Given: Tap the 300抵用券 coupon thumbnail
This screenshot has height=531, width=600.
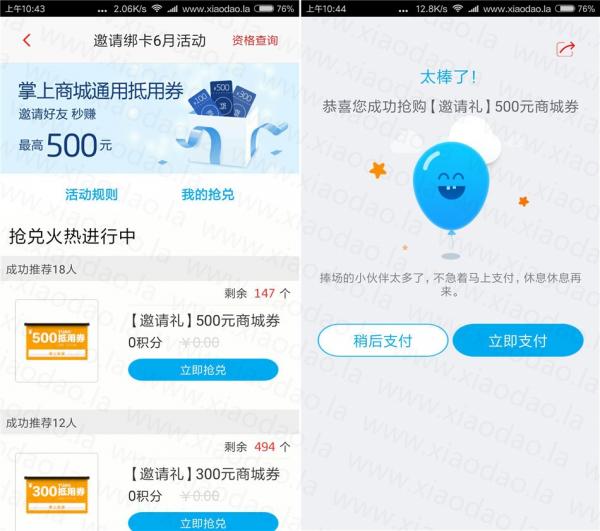Looking at the screenshot, I should [x=57, y=492].
